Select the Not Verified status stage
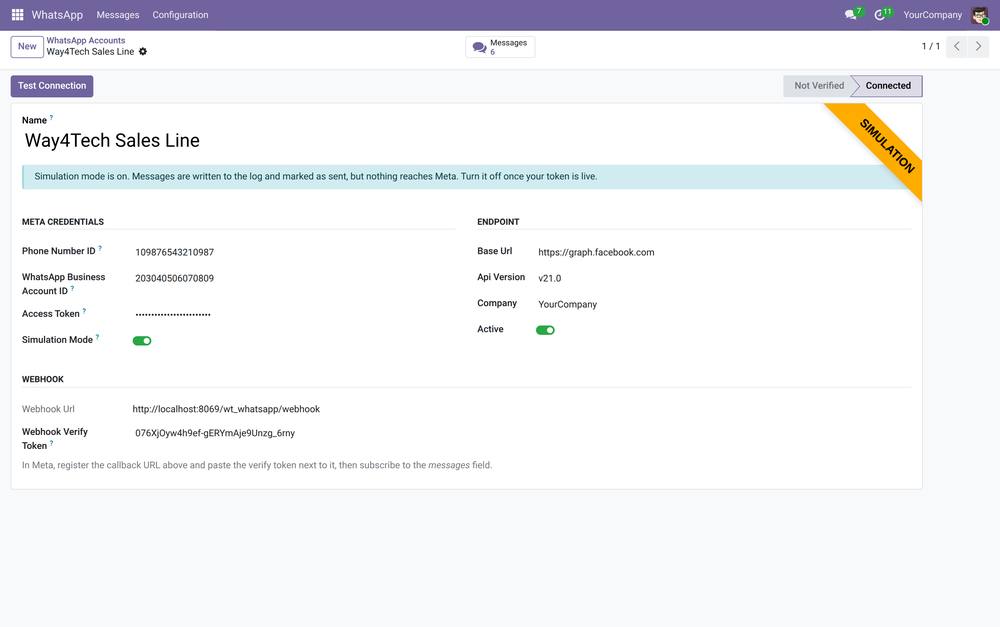The height and width of the screenshot is (627, 1000). click(819, 85)
